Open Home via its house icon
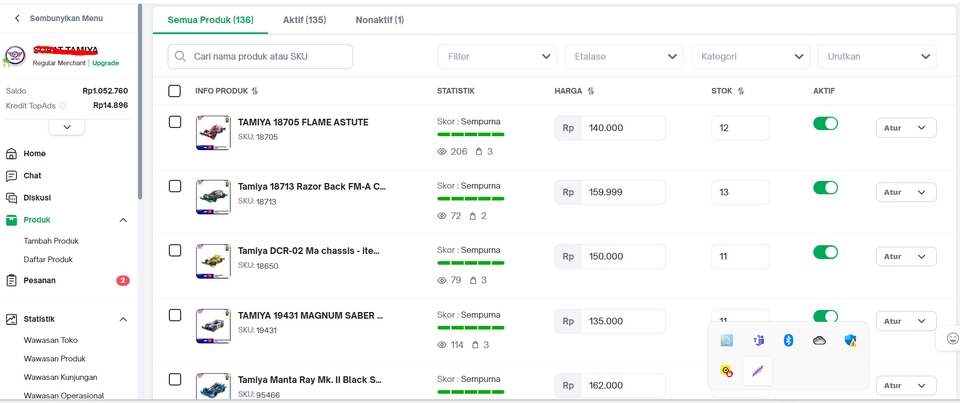The image size is (960, 403). [11, 153]
